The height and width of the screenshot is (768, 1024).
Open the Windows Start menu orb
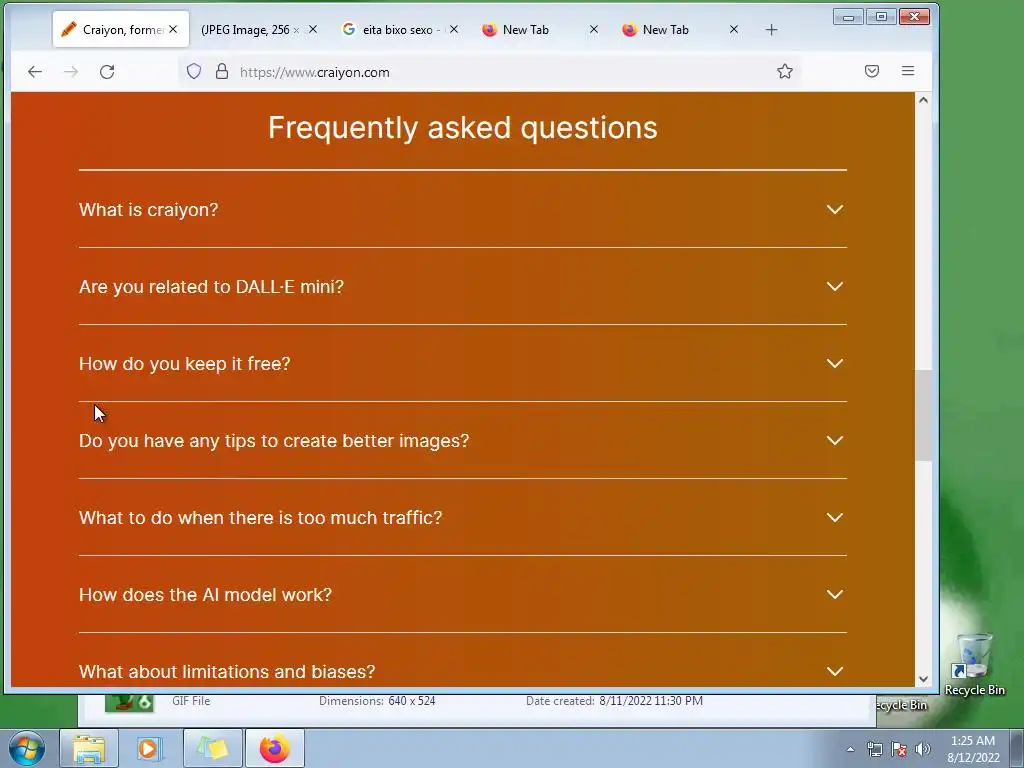(x=27, y=748)
